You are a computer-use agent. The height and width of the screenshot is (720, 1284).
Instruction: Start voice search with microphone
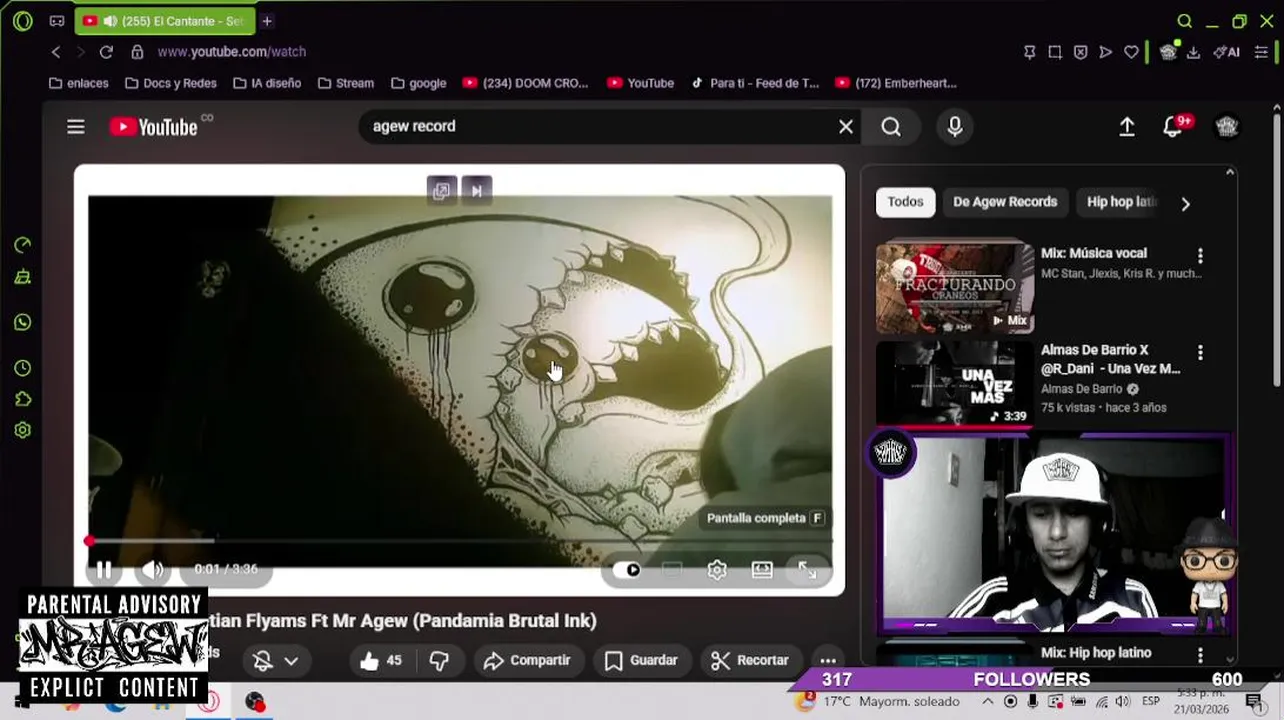click(955, 126)
